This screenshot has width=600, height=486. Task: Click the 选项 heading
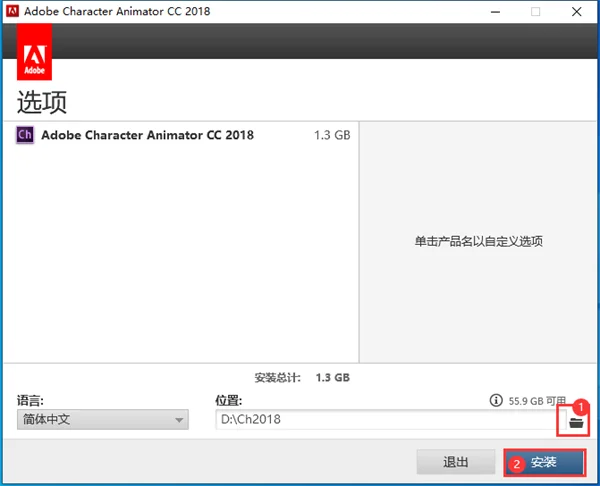[x=42, y=102]
